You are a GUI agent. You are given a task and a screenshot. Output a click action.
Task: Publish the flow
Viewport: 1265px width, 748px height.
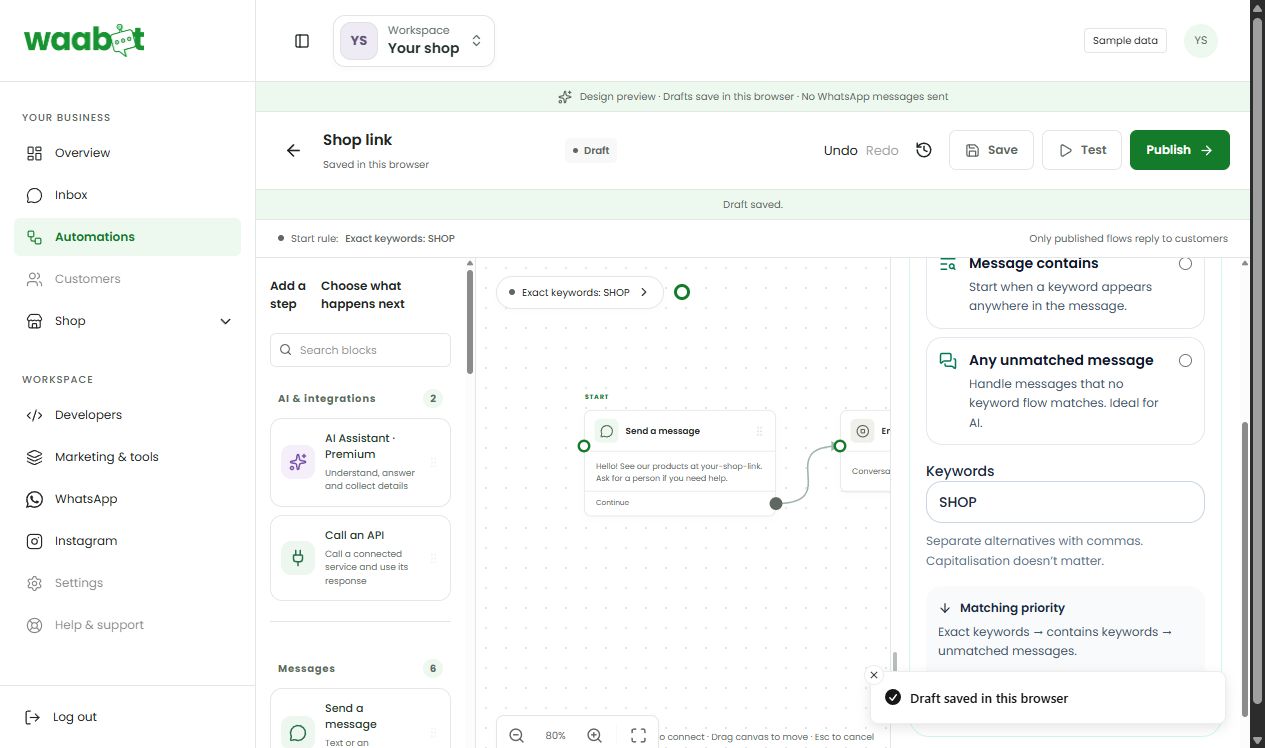coord(1179,150)
